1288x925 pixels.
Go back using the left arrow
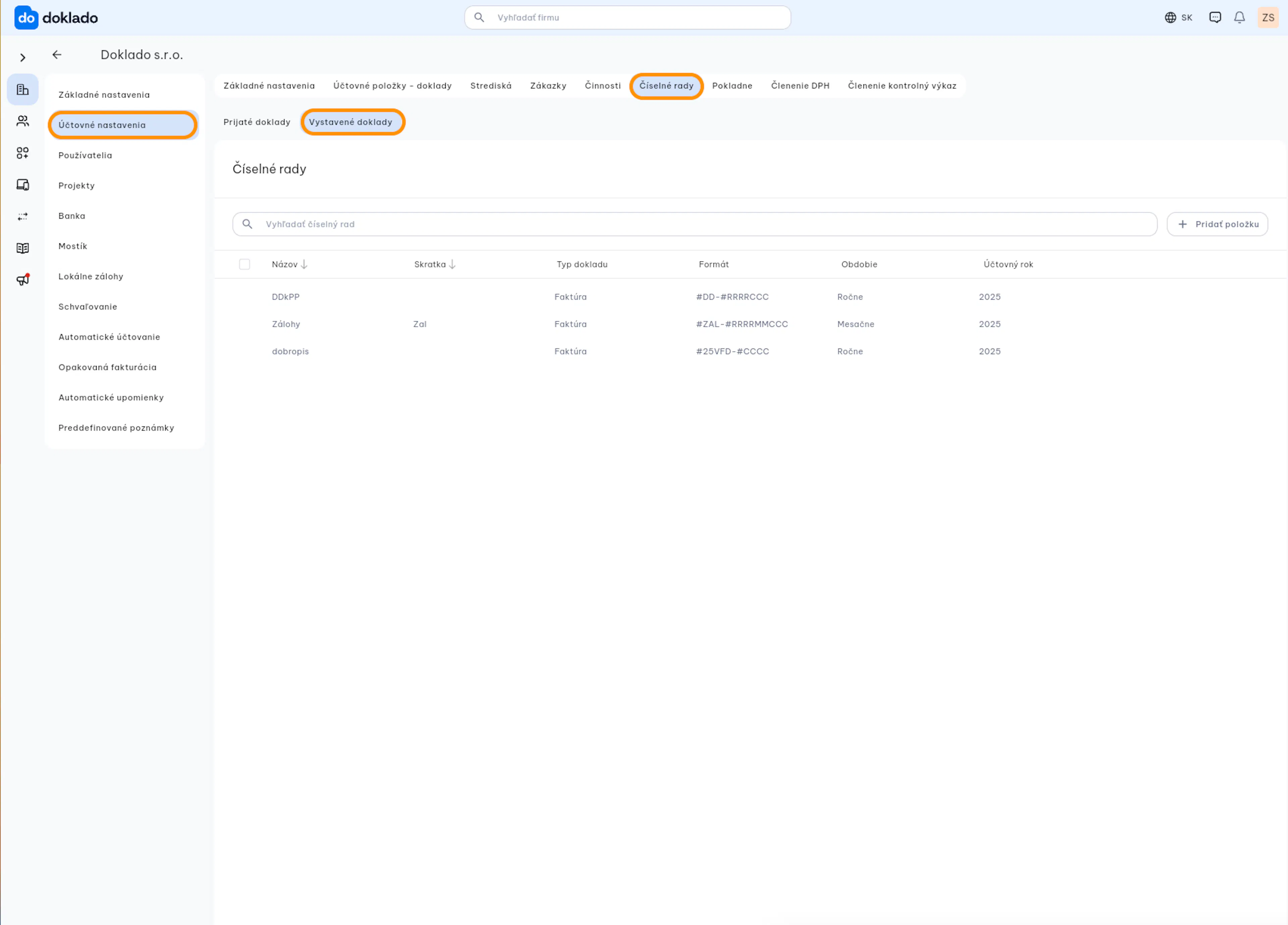(x=57, y=54)
